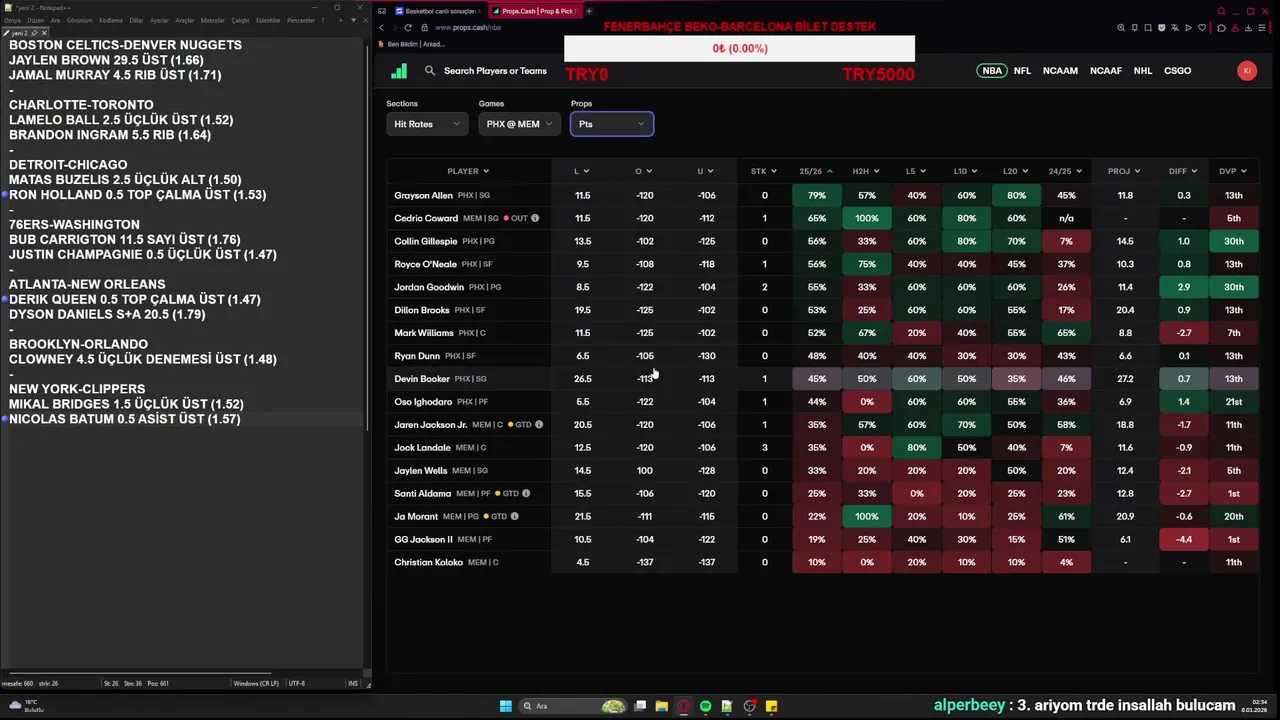The image size is (1280, 720).
Task: Open Opera browser icon in taskbar
Action: tap(684, 706)
